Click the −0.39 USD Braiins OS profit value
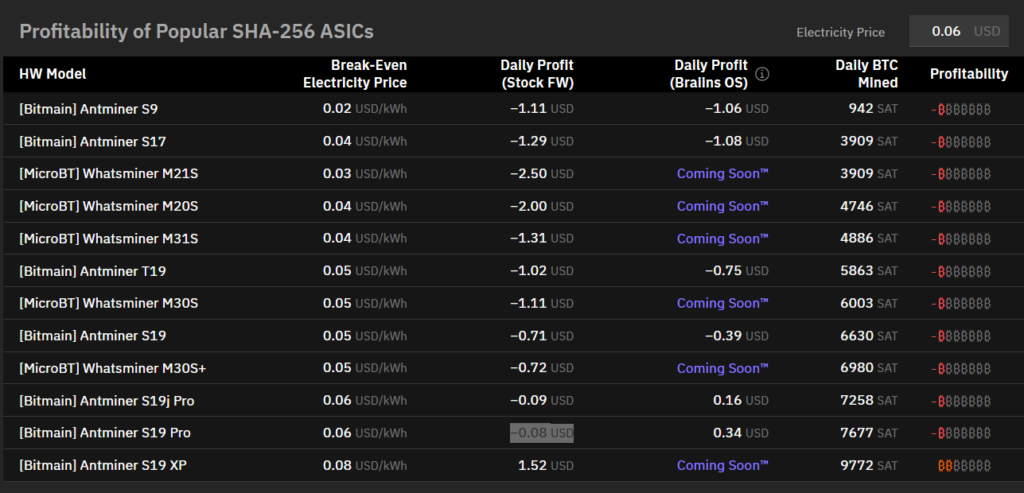 tap(737, 336)
